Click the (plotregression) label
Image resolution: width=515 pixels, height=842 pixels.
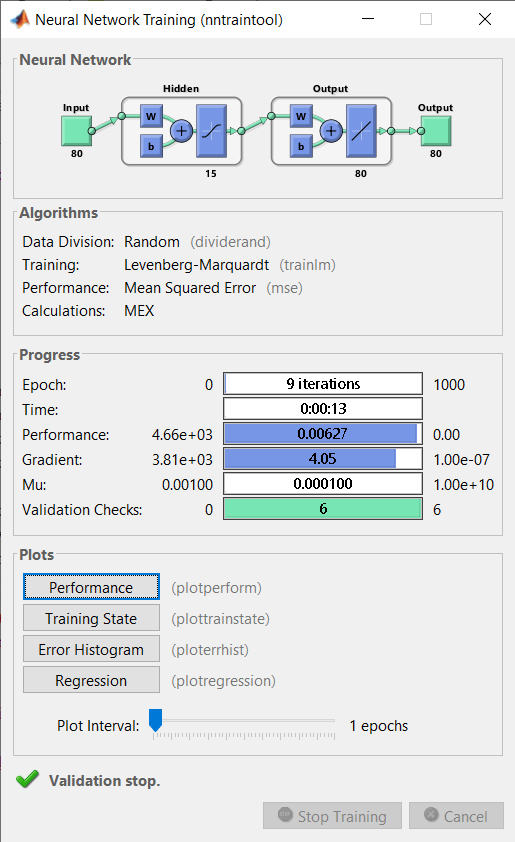[x=223, y=681]
